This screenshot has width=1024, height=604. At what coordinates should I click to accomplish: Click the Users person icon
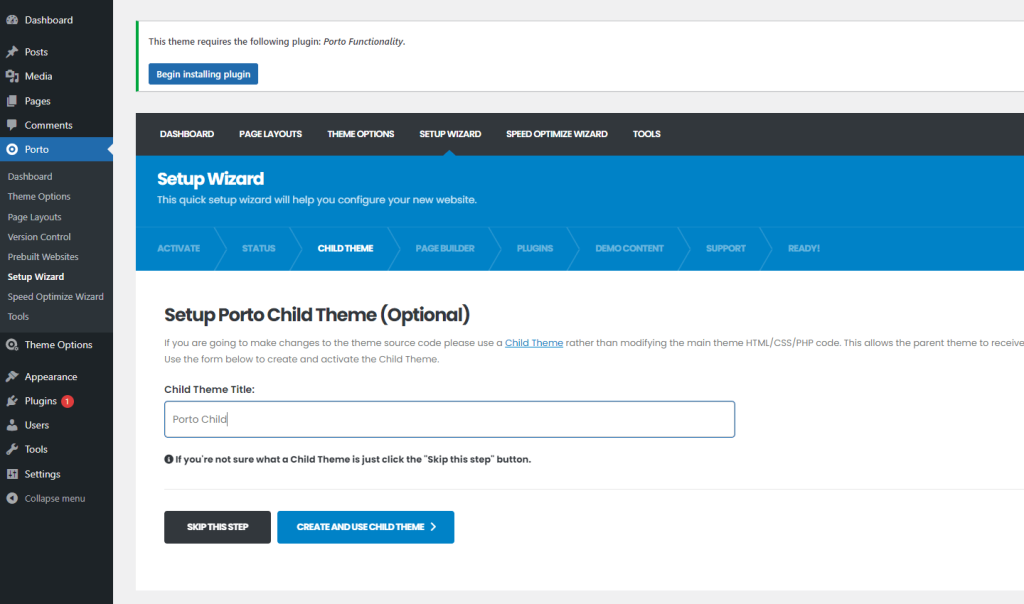pos(12,425)
